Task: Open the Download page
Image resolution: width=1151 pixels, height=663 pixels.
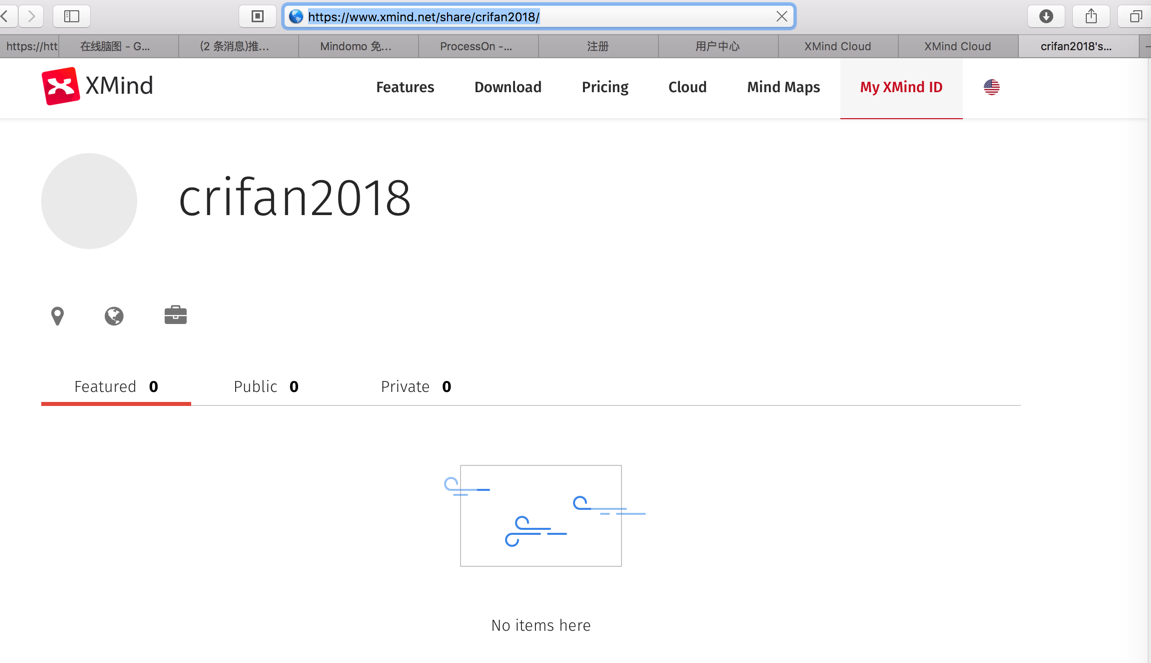Action: [508, 87]
